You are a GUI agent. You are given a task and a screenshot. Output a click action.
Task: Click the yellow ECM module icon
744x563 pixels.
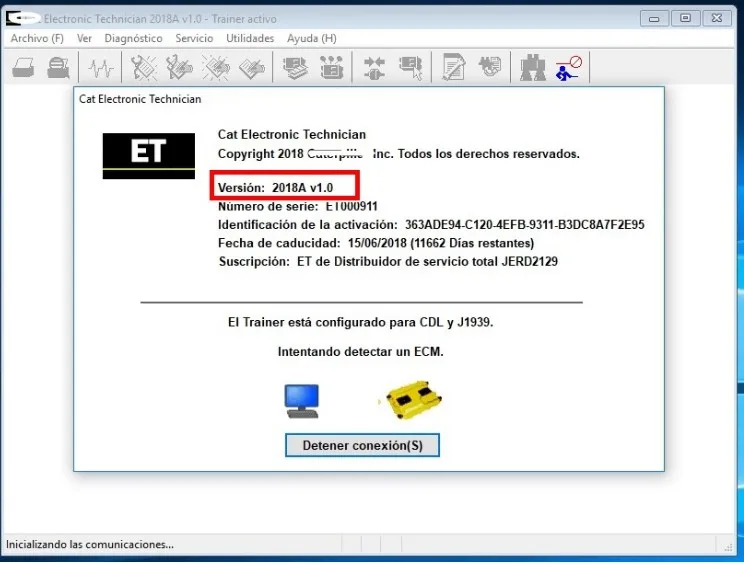click(414, 400)
